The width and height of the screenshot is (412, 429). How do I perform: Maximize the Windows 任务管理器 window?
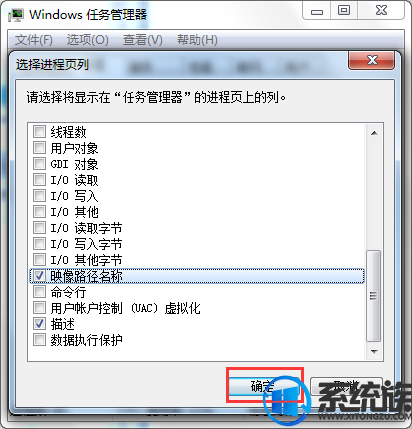pos(344,11)
